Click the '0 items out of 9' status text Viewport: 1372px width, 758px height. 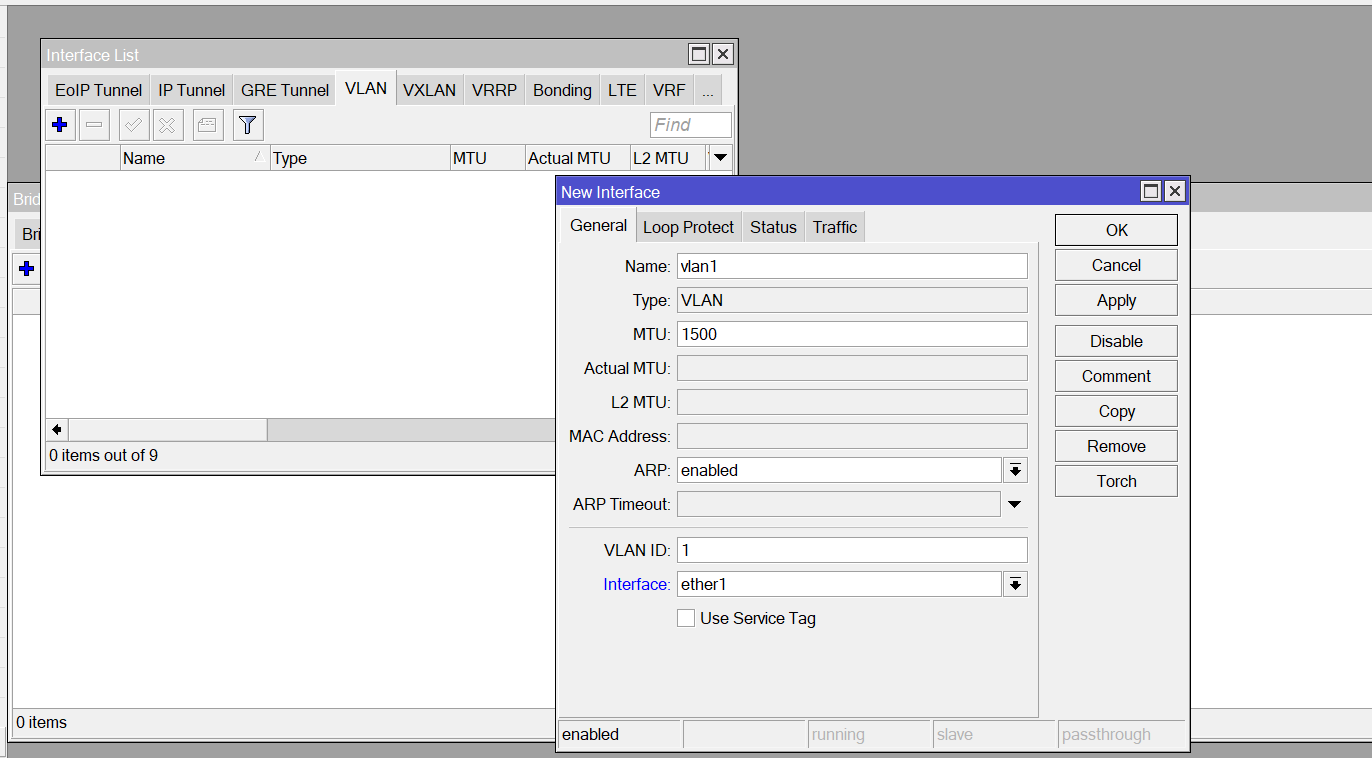104,455
